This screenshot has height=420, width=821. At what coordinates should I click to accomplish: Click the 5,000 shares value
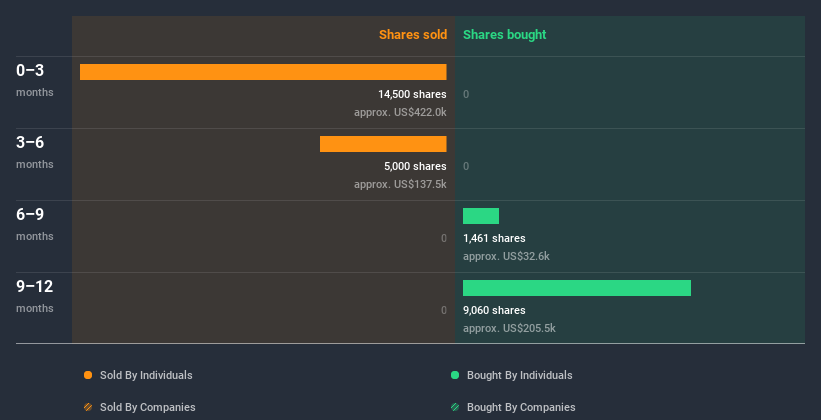coord(415,167)
